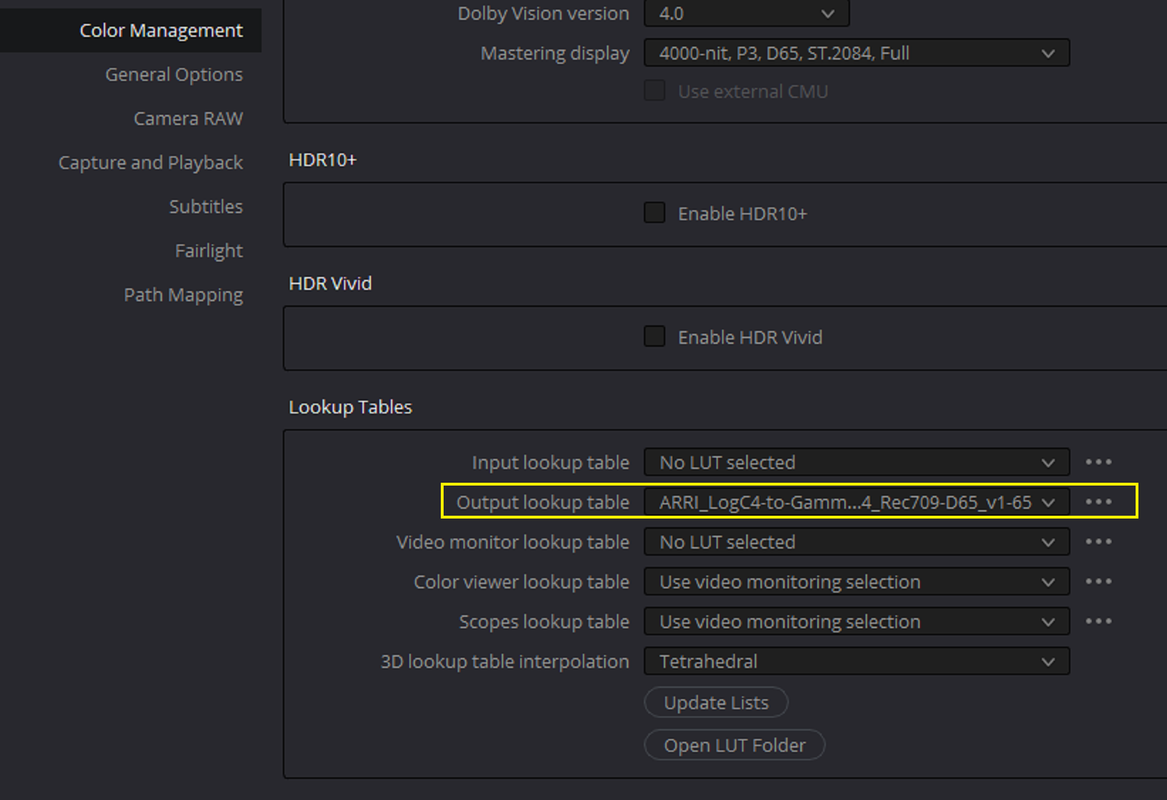Go to General Options settings

[x=173, y=74]
